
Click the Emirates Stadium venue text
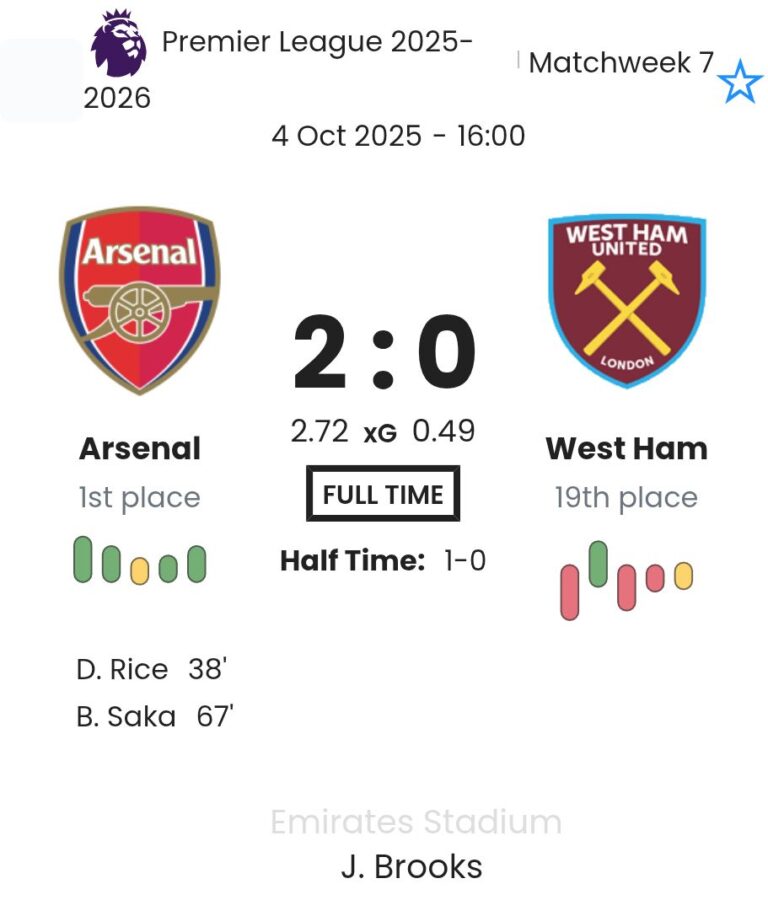(416, 823)
